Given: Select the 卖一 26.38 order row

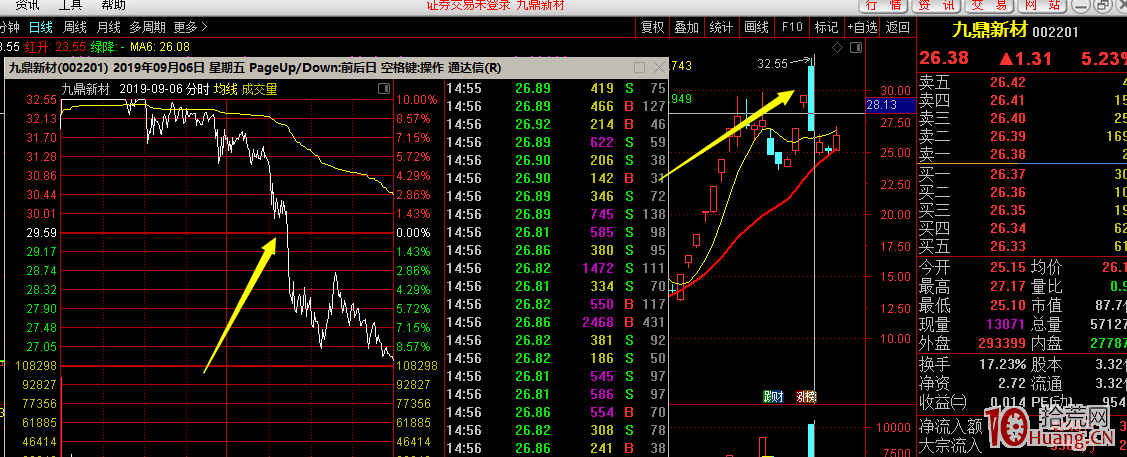Looking at the screenshot, I should coord(1022,154).
